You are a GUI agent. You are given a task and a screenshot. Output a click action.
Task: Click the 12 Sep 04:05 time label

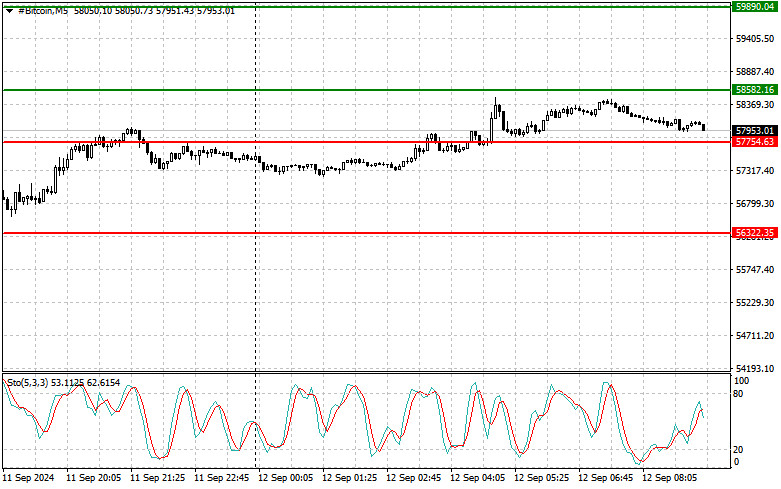[x=477, y=478]
